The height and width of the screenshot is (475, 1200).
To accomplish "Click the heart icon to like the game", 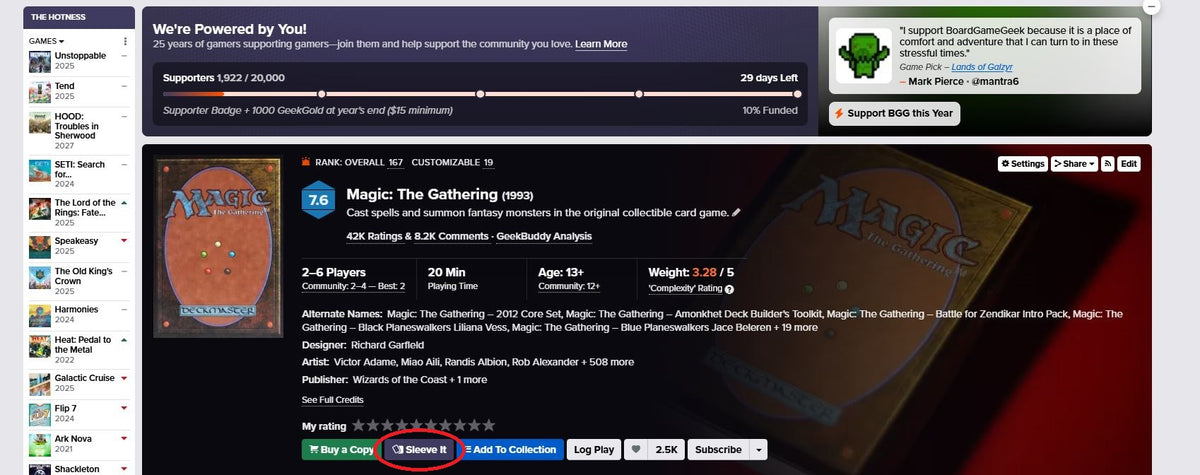I will click(x=637, y=450).
